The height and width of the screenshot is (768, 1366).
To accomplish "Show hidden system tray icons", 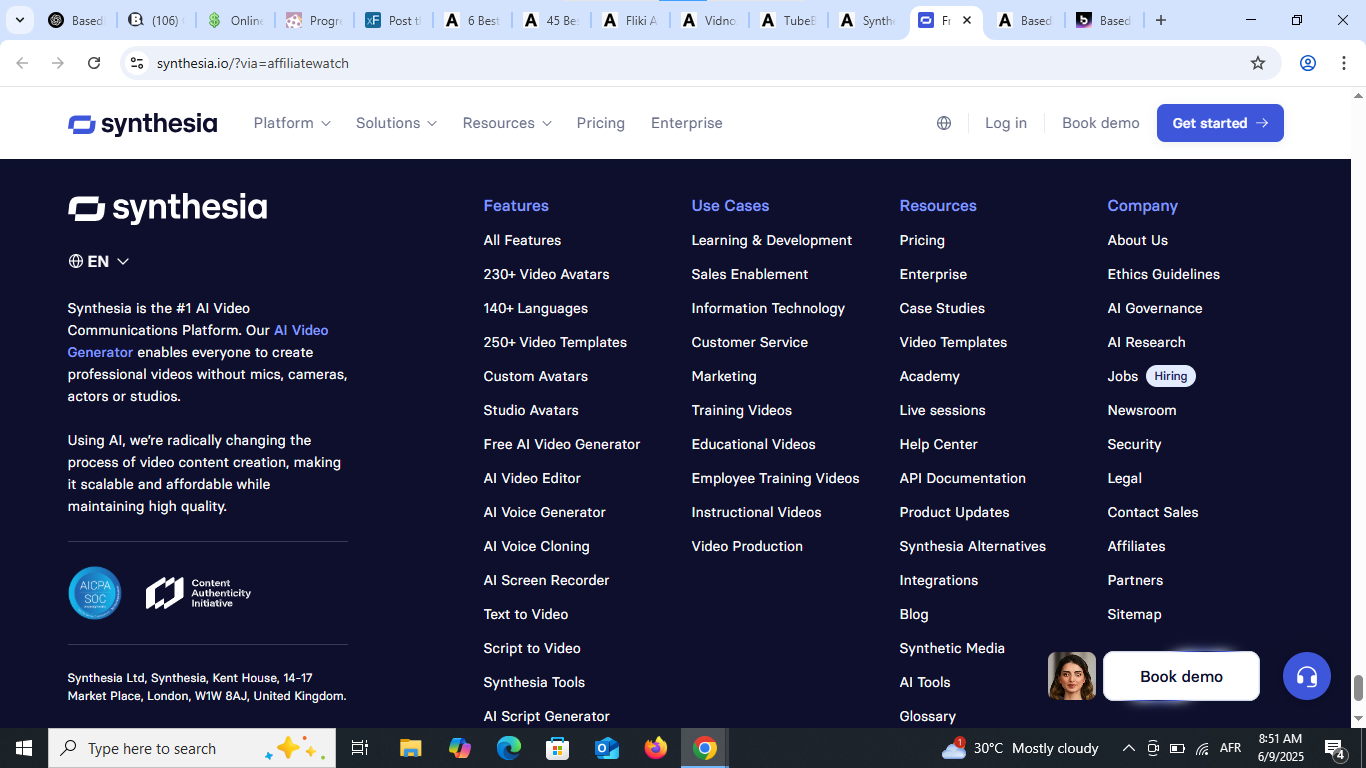I will (x=1129, y=748).
